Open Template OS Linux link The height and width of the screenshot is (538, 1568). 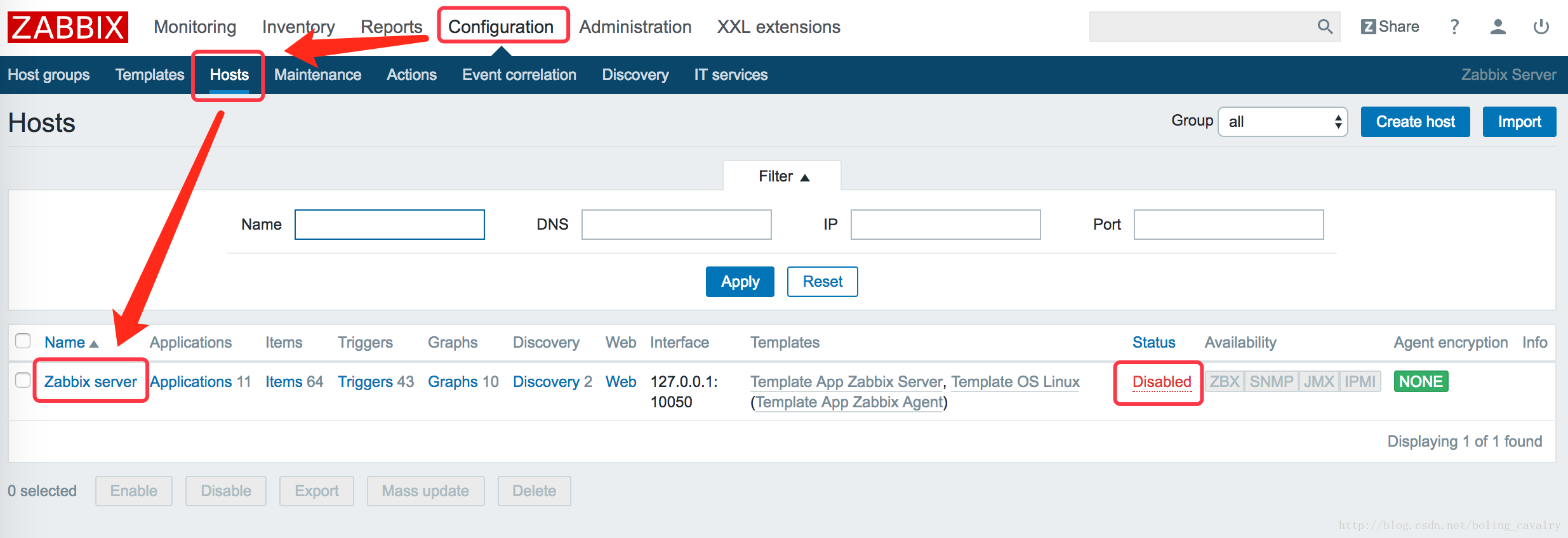click(x=1015, y=382)
